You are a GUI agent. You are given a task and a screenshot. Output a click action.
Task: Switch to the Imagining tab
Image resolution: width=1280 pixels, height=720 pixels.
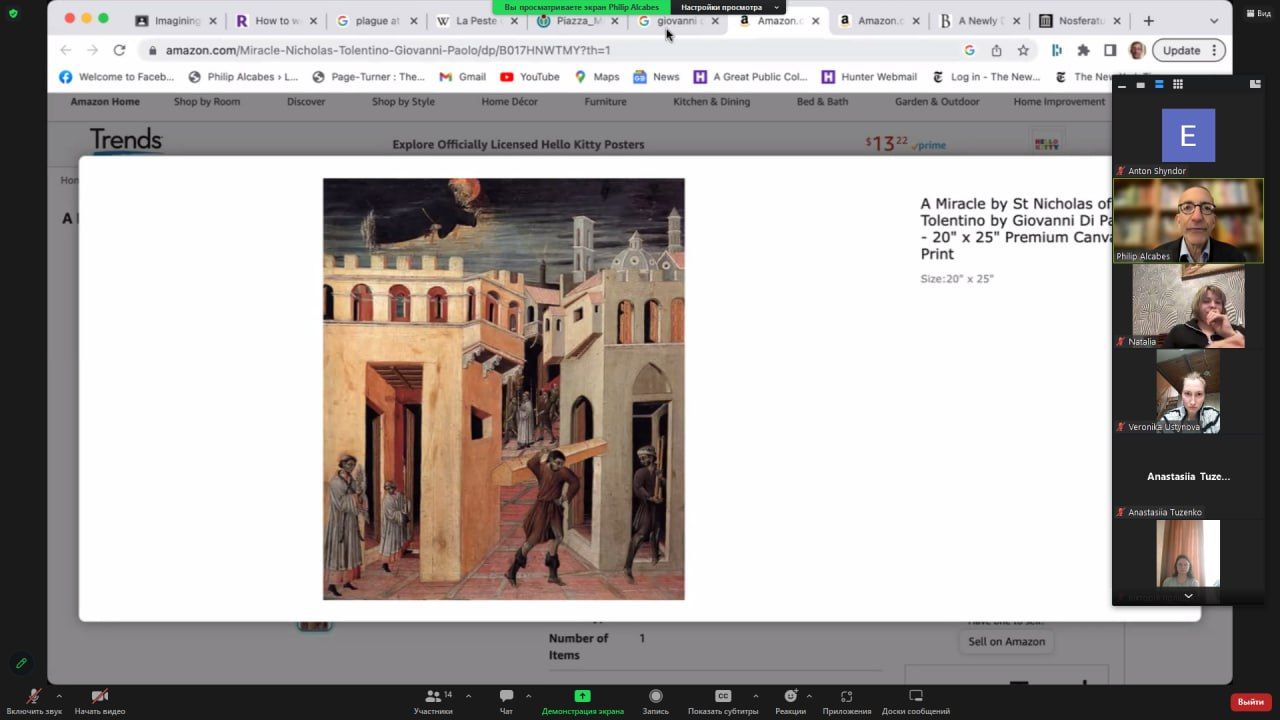click(x=176, y=20)
